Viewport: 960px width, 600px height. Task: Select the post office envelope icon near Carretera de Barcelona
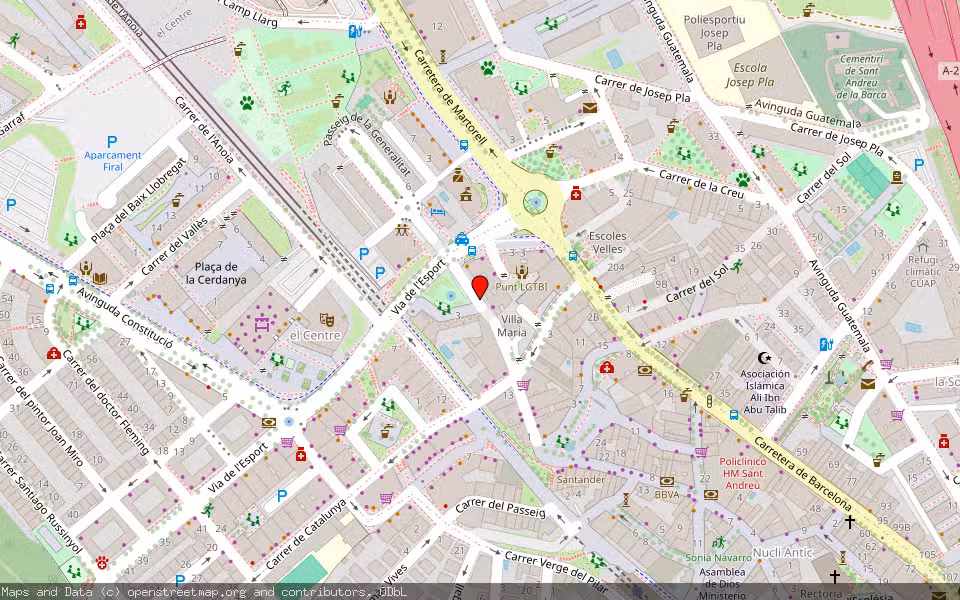pyautogui.click(x=867, y=382)
